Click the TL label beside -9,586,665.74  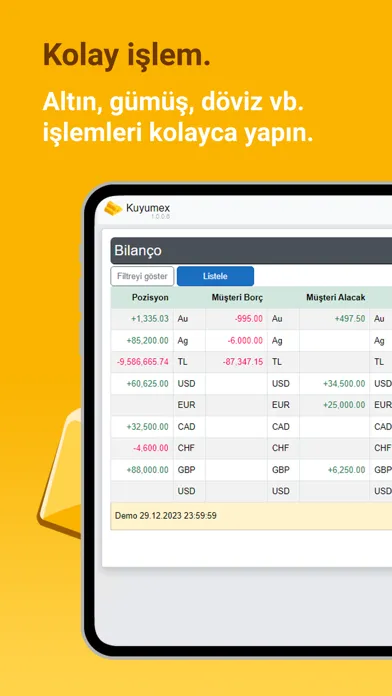pyautogui.click(x=182, y=362)
